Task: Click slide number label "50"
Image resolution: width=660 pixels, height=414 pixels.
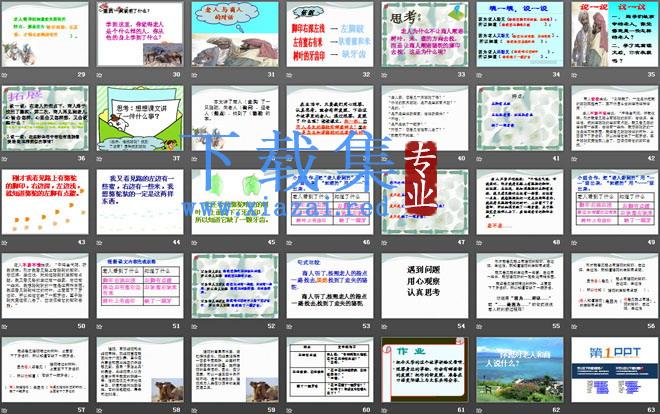Action: [82, 326]
